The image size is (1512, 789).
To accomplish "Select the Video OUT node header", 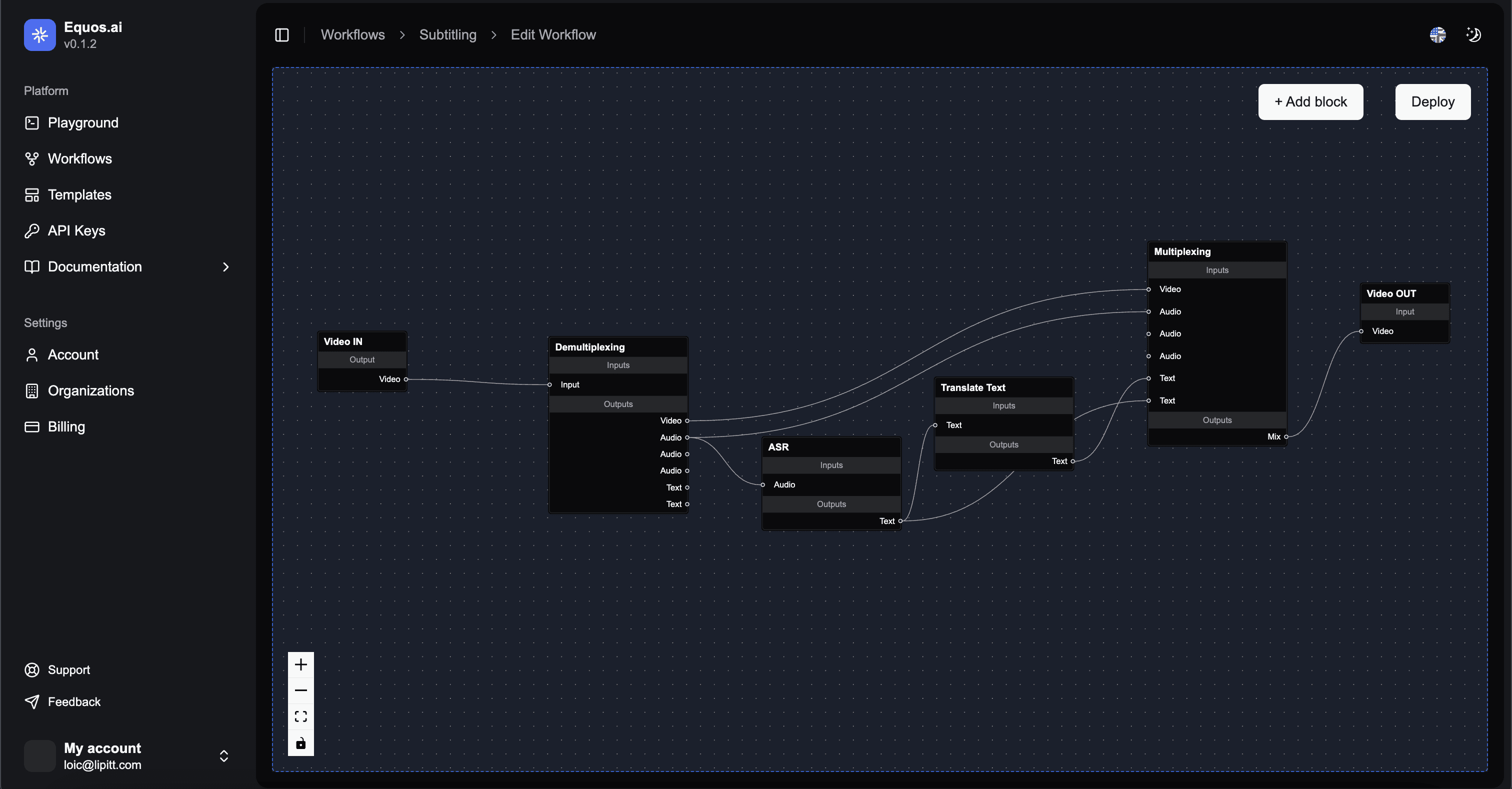I will click(x=1404, y=293).
